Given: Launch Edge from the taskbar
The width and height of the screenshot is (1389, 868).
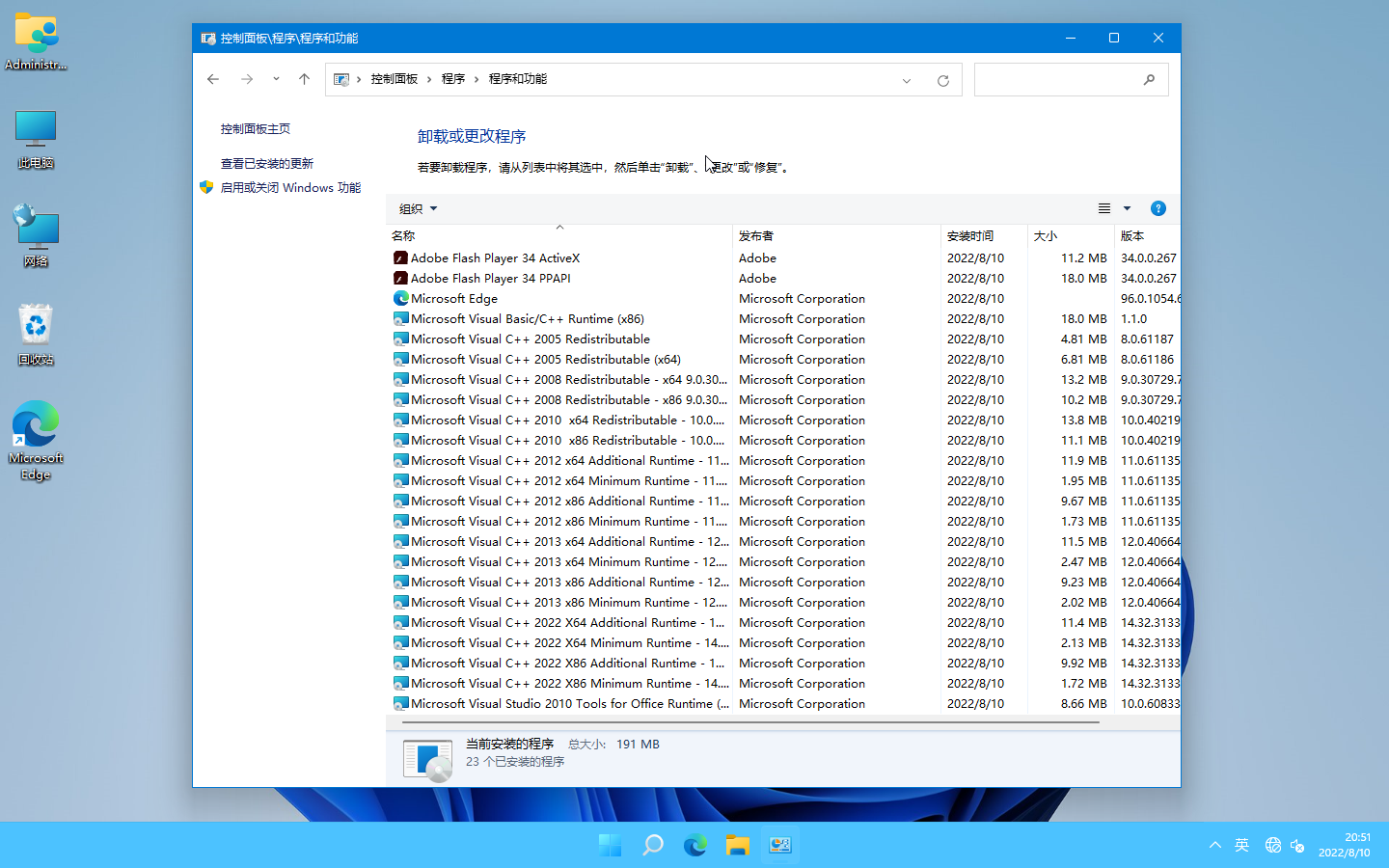Looking at the screenshot, I should point(695,846).
